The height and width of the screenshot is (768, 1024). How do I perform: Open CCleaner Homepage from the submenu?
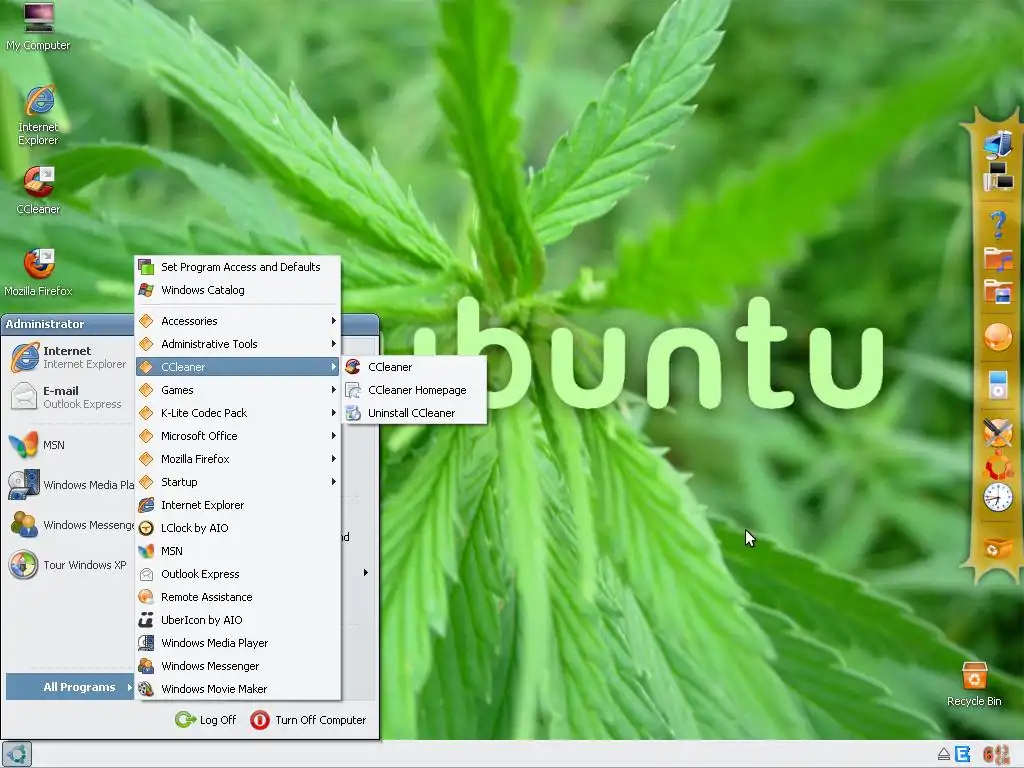coord(415,390)
